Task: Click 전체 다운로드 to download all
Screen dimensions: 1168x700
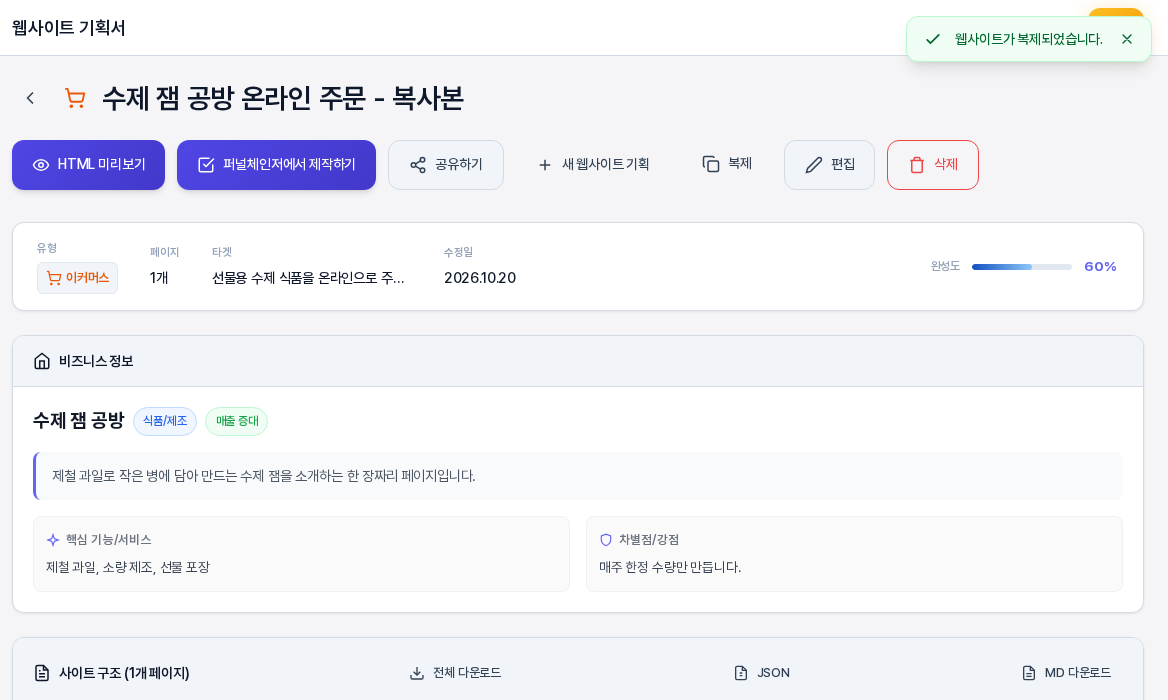Action: [x=456, y=673]
